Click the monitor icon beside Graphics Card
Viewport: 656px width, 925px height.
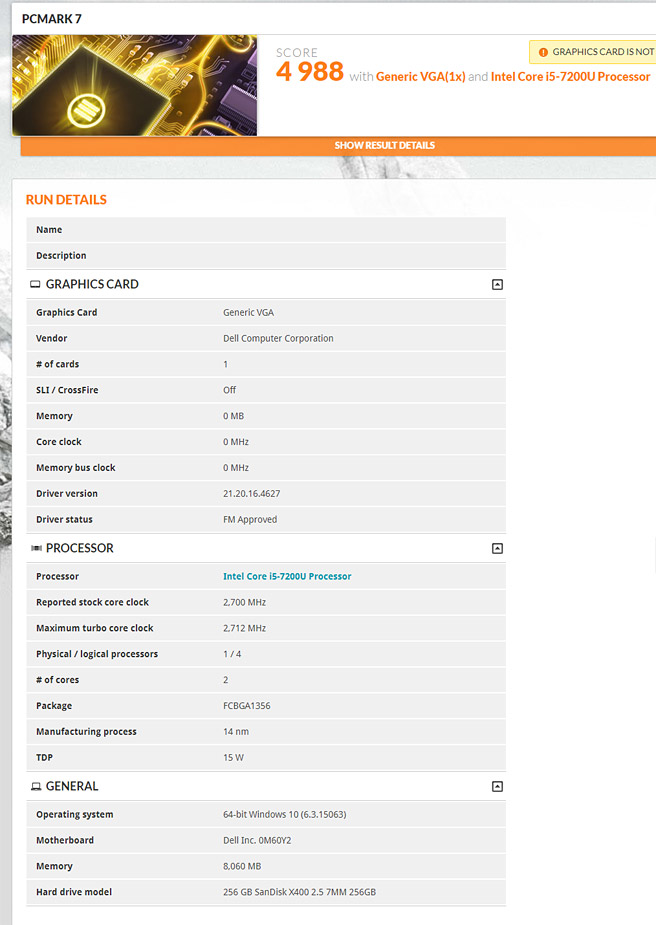pos(35,284)
